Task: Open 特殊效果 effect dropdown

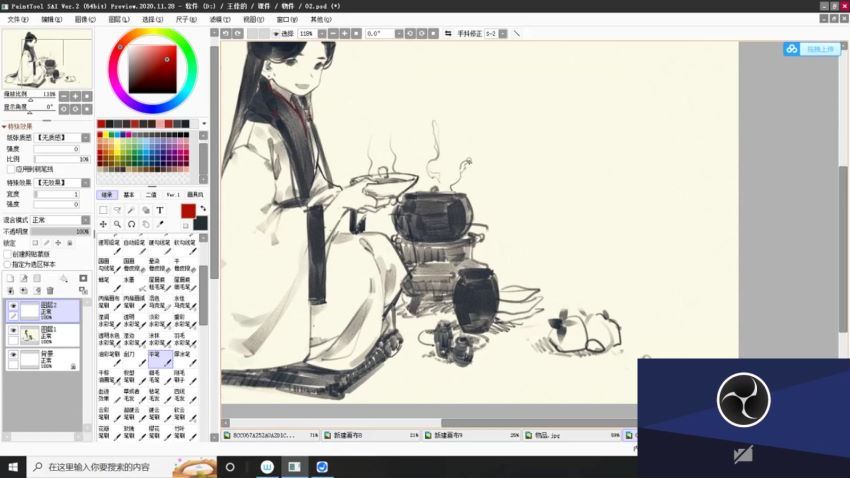Action: coord(86,183)
